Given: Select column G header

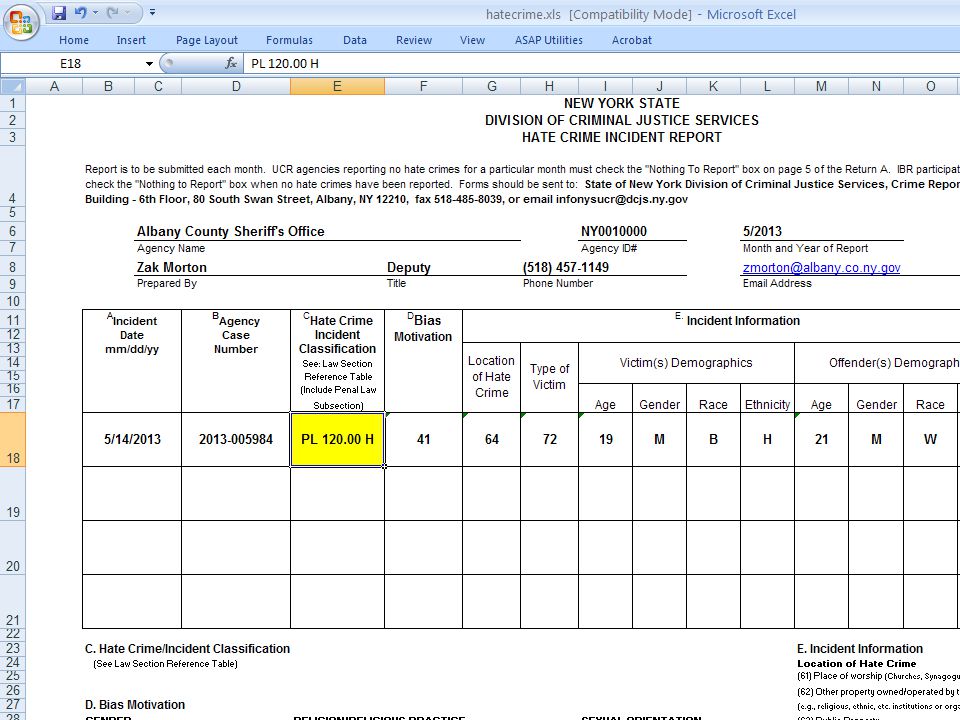Looking at the screenshot, I should 492,86.
